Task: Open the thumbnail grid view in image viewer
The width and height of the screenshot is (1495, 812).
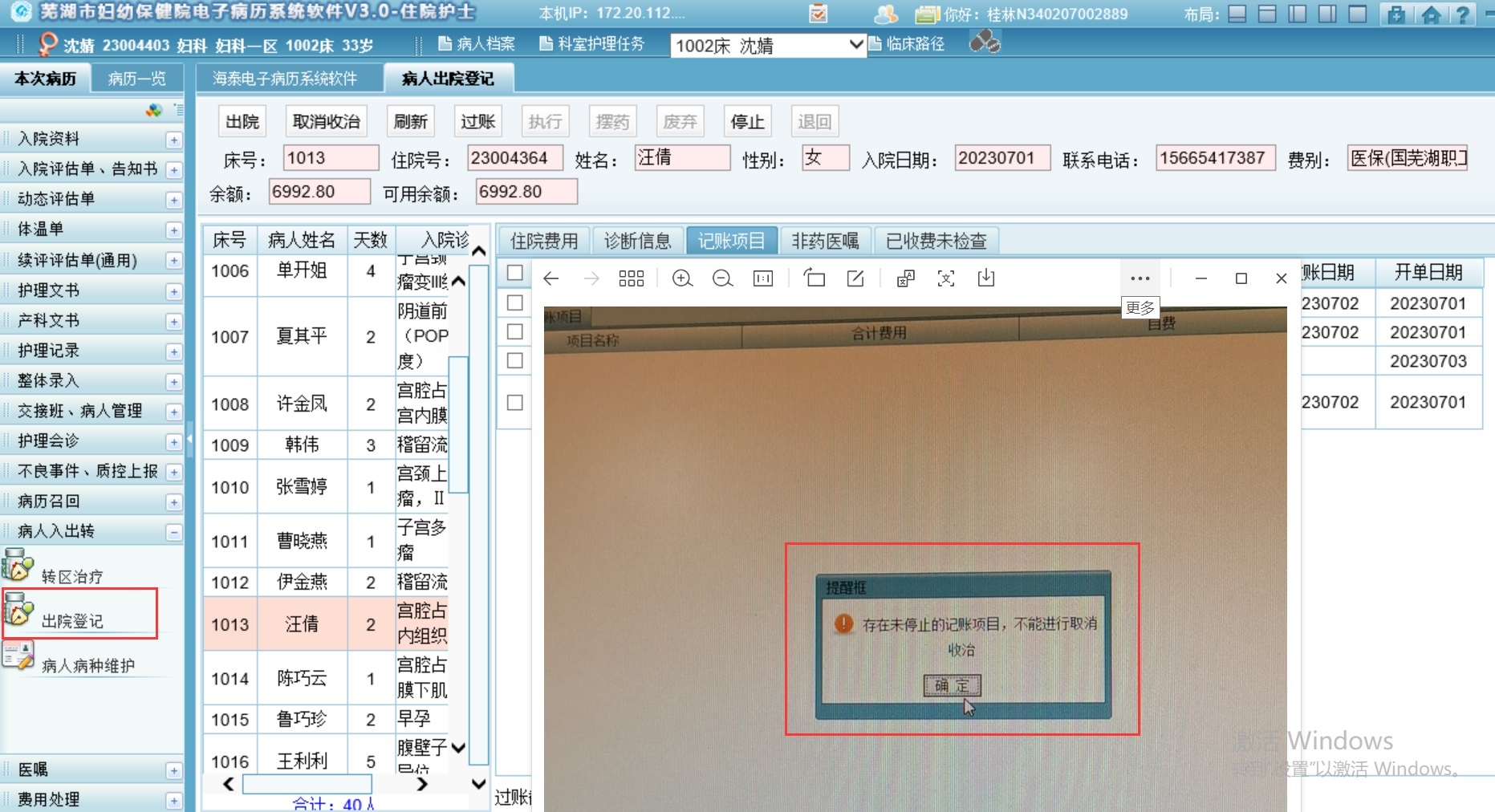Action: 632,278
